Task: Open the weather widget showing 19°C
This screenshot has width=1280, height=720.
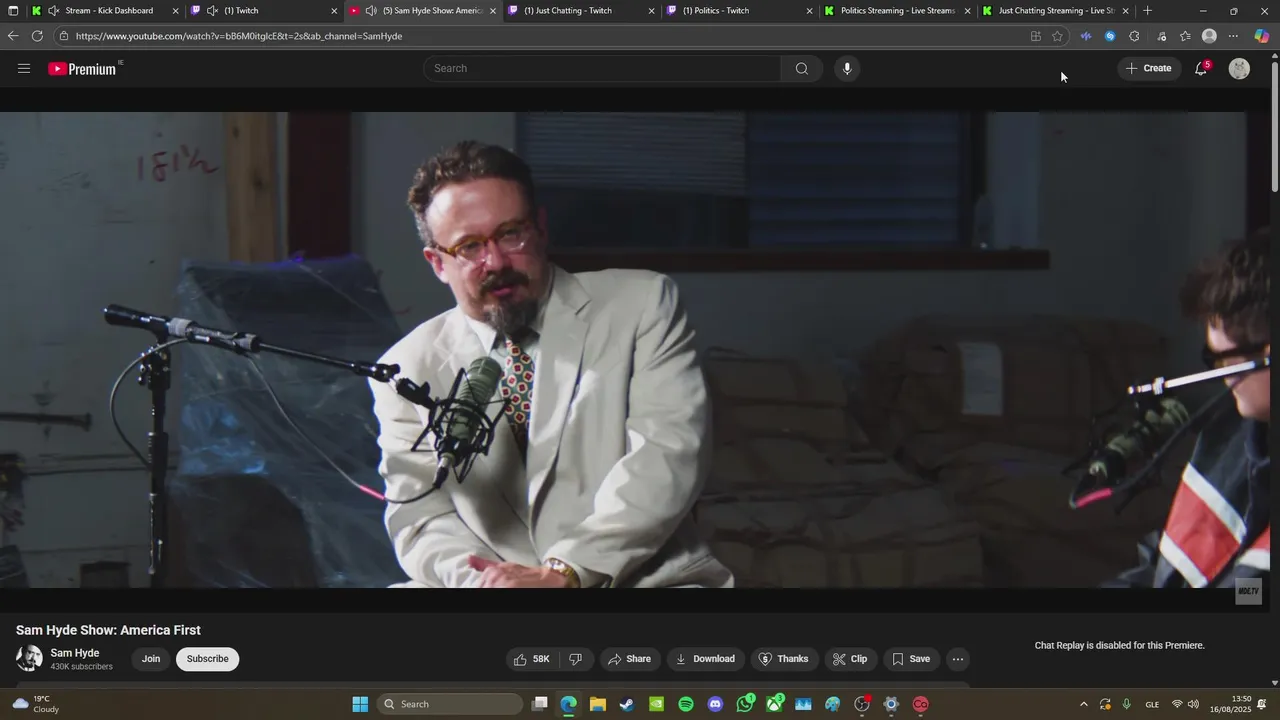Action: point(36,704)
